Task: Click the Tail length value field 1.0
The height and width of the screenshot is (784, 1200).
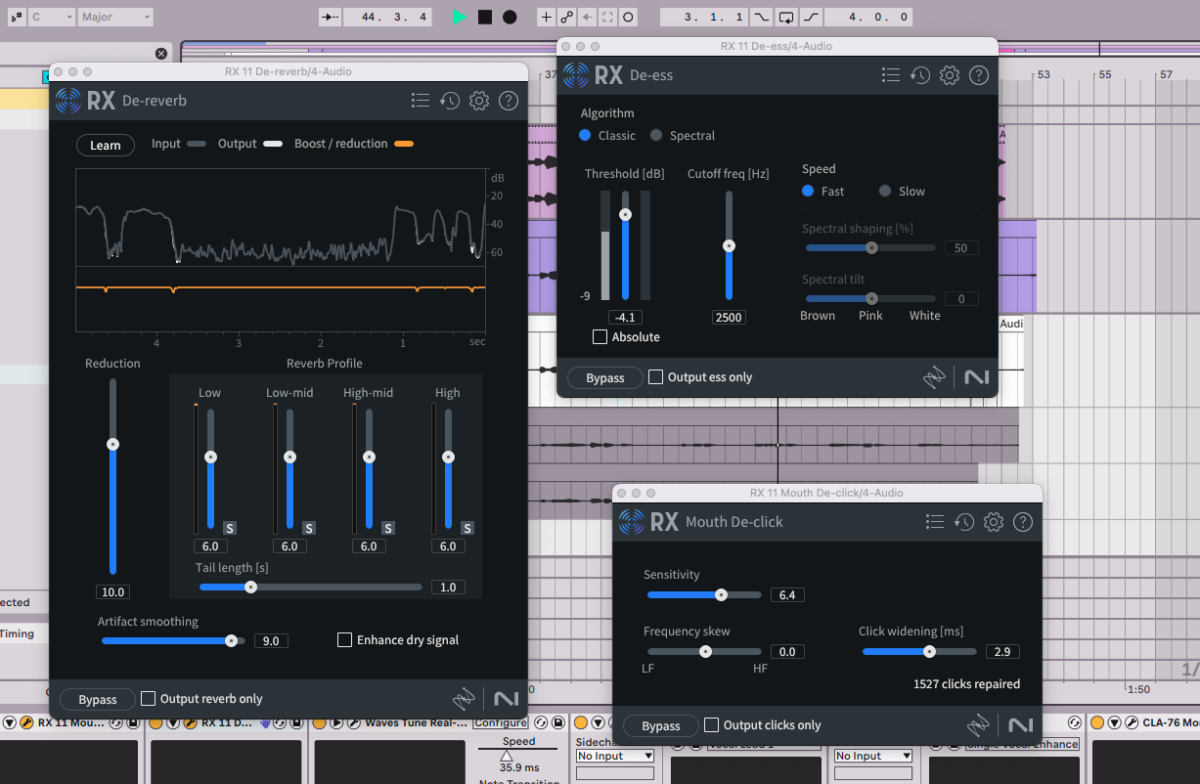Action: point(448,587)
